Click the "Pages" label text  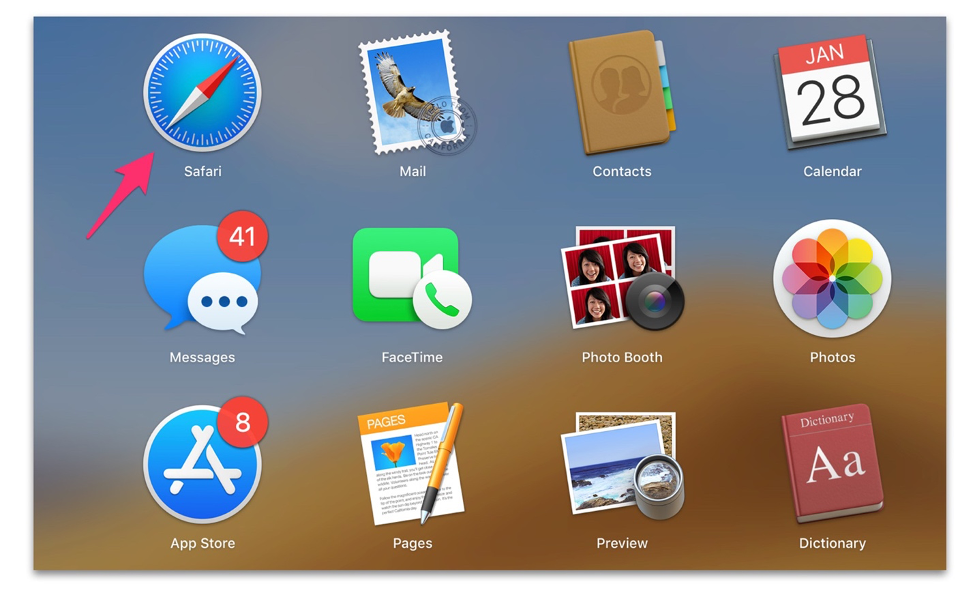(x=412, y=543)
